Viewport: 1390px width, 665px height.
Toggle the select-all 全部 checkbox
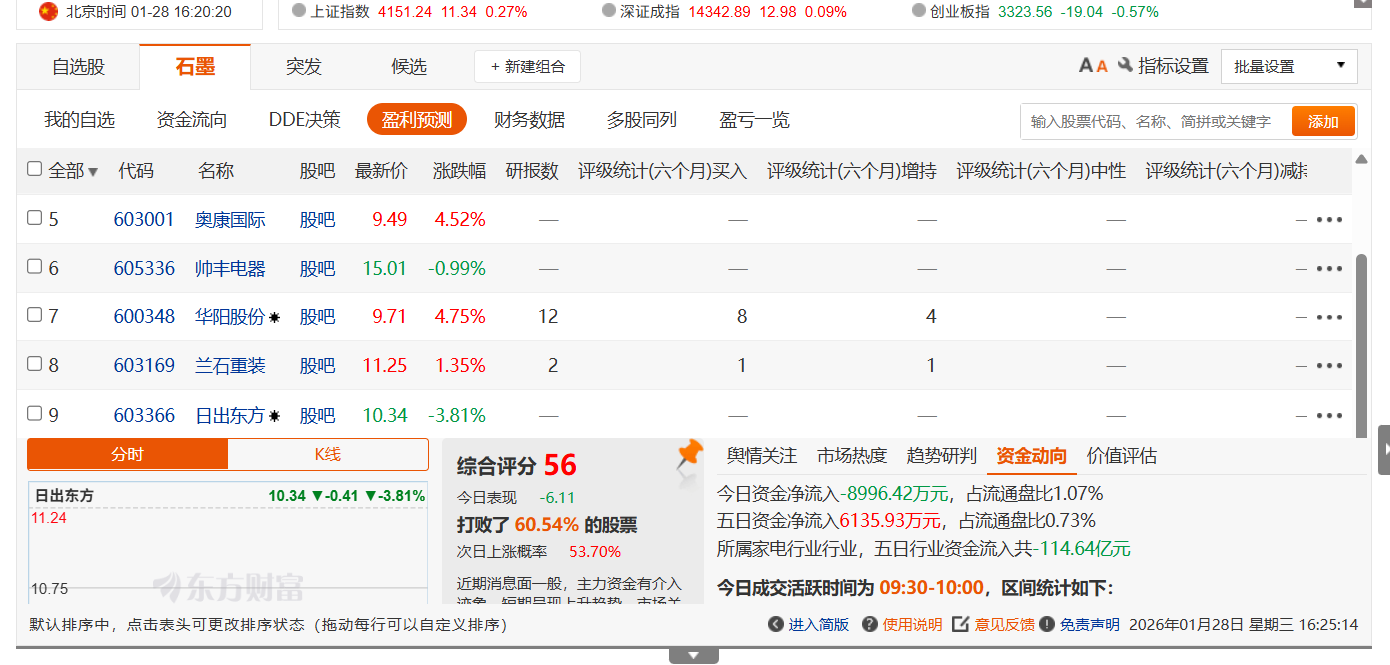[34, 169]
